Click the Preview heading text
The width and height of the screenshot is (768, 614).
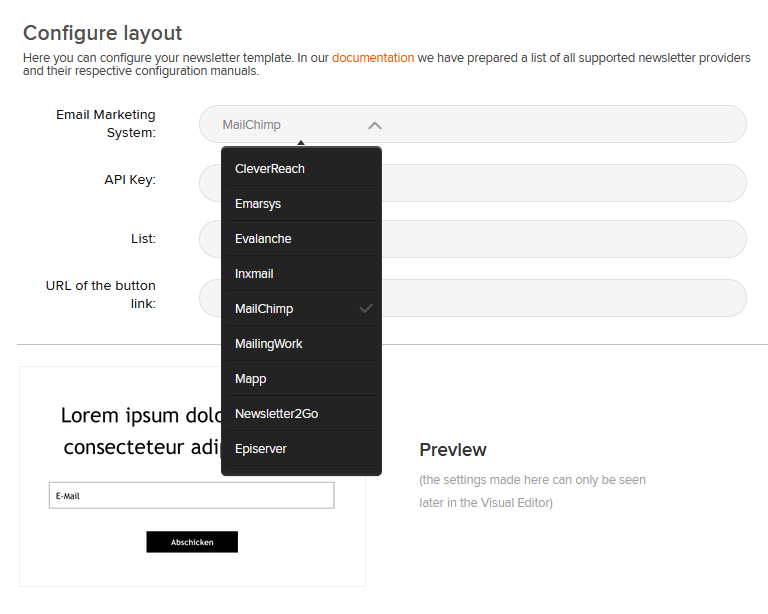[x=453, y=449]
